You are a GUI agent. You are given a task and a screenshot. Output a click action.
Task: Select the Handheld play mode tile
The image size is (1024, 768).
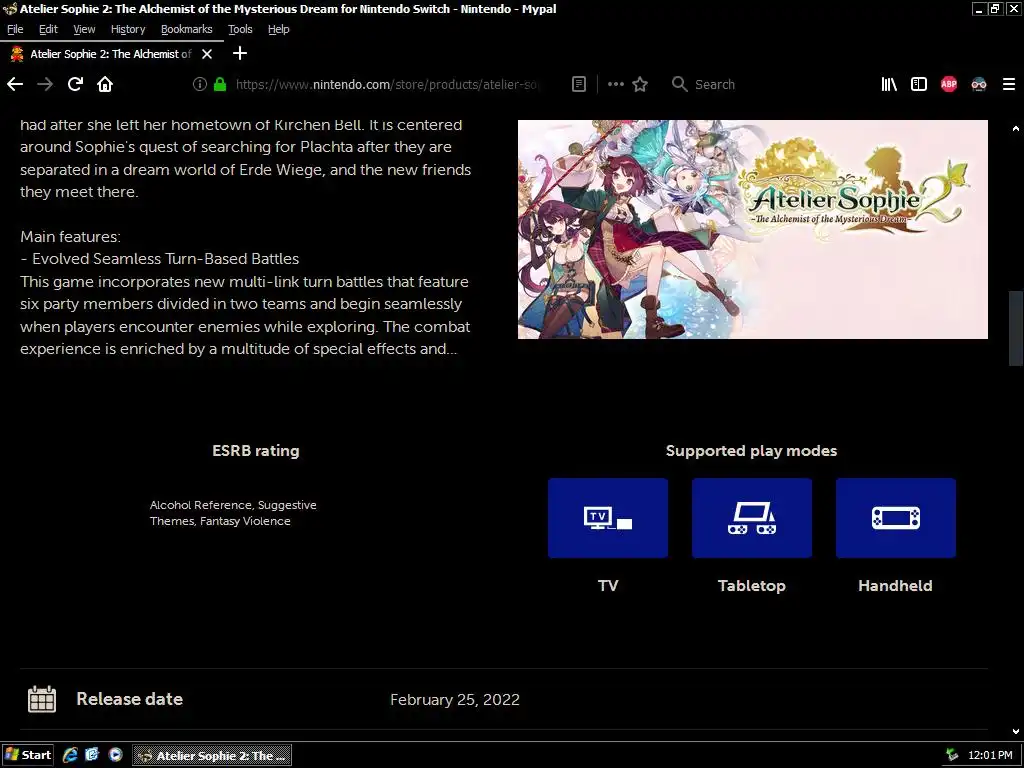click(x=896, y=518)
